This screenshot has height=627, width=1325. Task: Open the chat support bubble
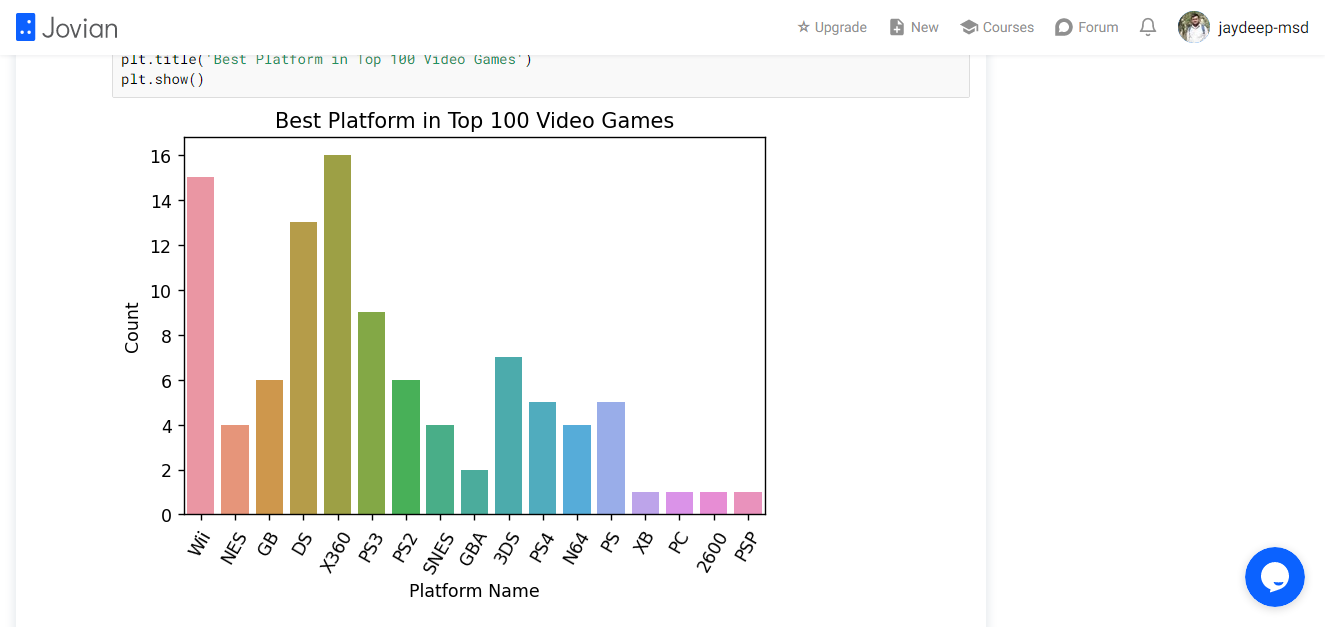point(1275,577)
